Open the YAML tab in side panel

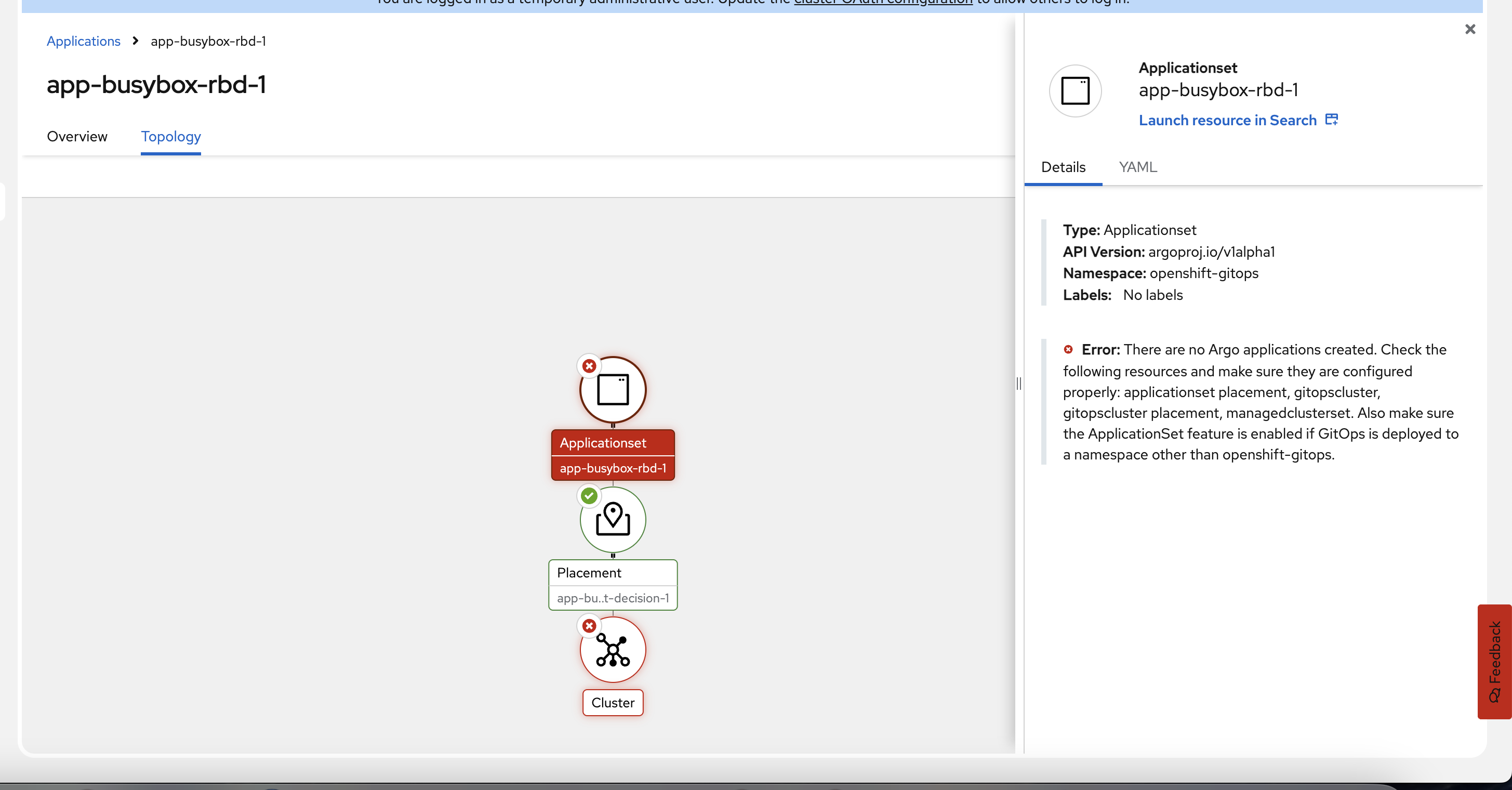(x=1137, y=167)
